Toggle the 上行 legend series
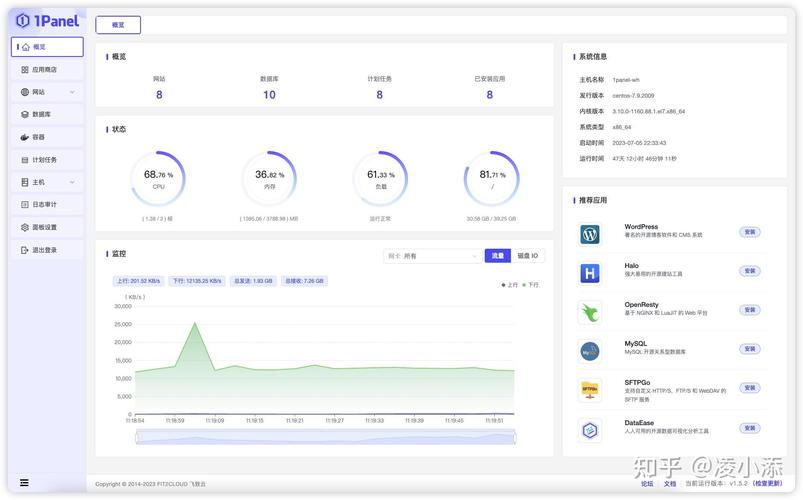The image size is (803, 500). point(509,285)
